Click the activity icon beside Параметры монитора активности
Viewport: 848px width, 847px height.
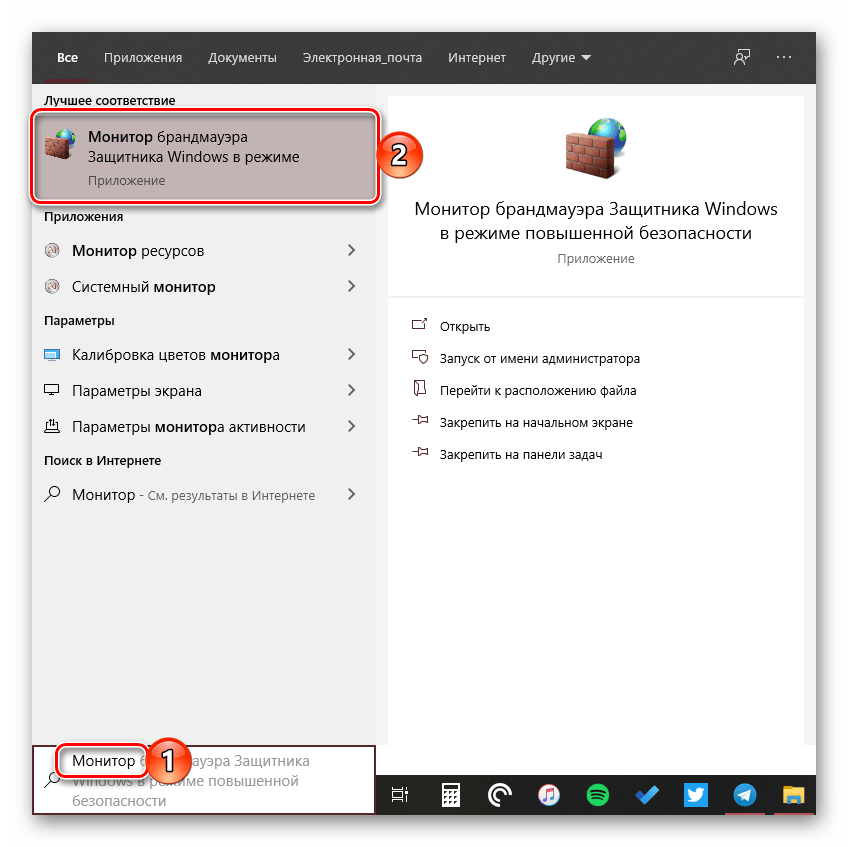tap(52, 426)
